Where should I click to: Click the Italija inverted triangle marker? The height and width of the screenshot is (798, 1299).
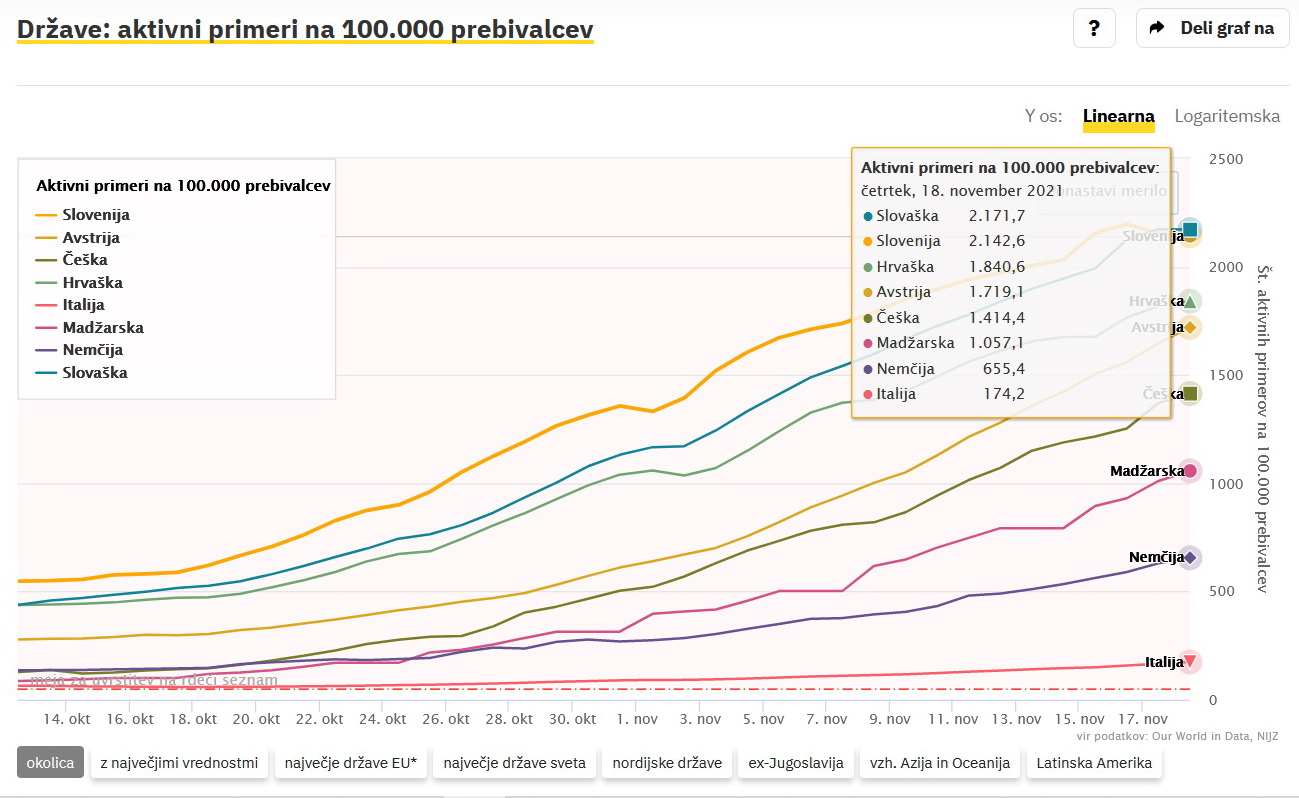[x=1190, y=661]
